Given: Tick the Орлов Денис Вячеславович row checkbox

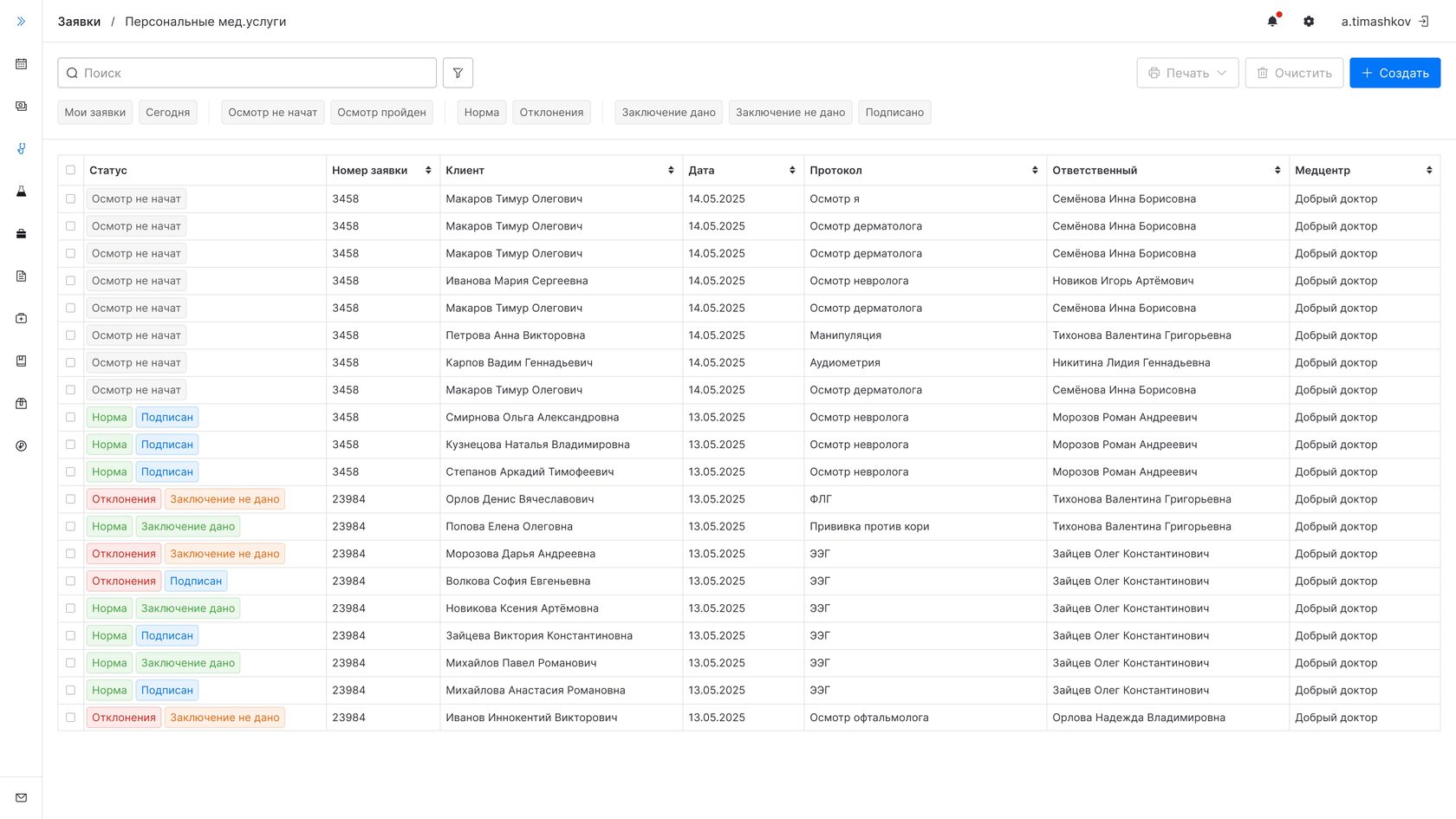Looking at the screenshot, I should 71,499.
